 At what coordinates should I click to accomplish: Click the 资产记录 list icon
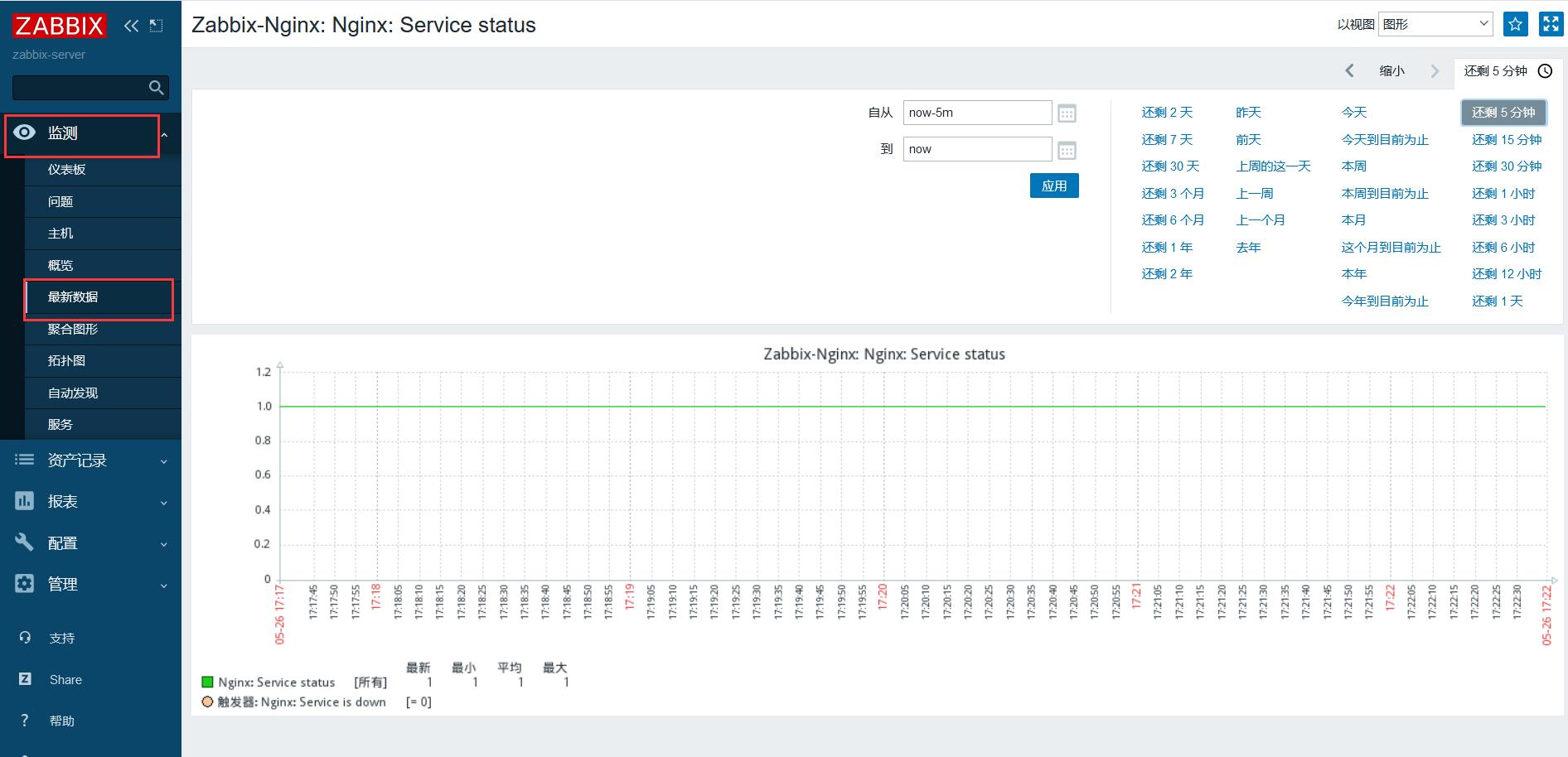(25, 460)
